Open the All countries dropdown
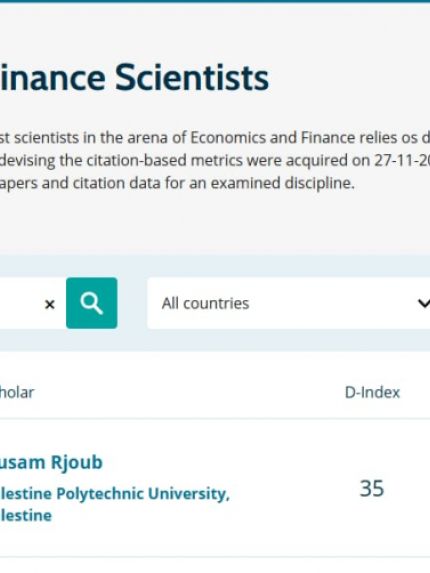This screenshot has width=430, height=573. coord(288,303)
